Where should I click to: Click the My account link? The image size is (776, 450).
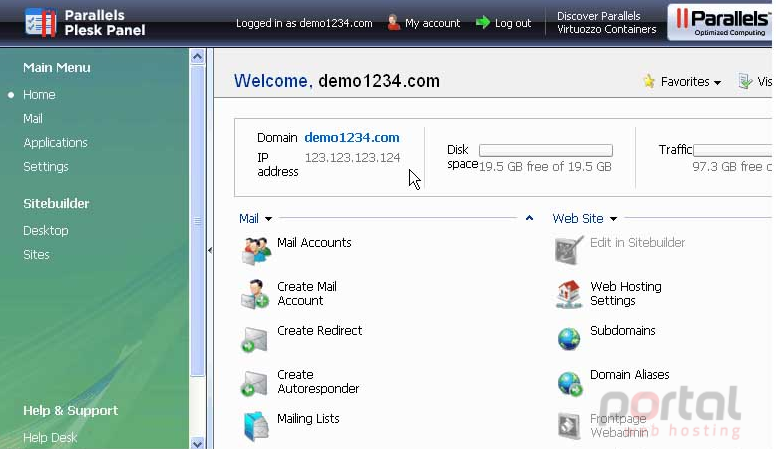coord(433,23)
